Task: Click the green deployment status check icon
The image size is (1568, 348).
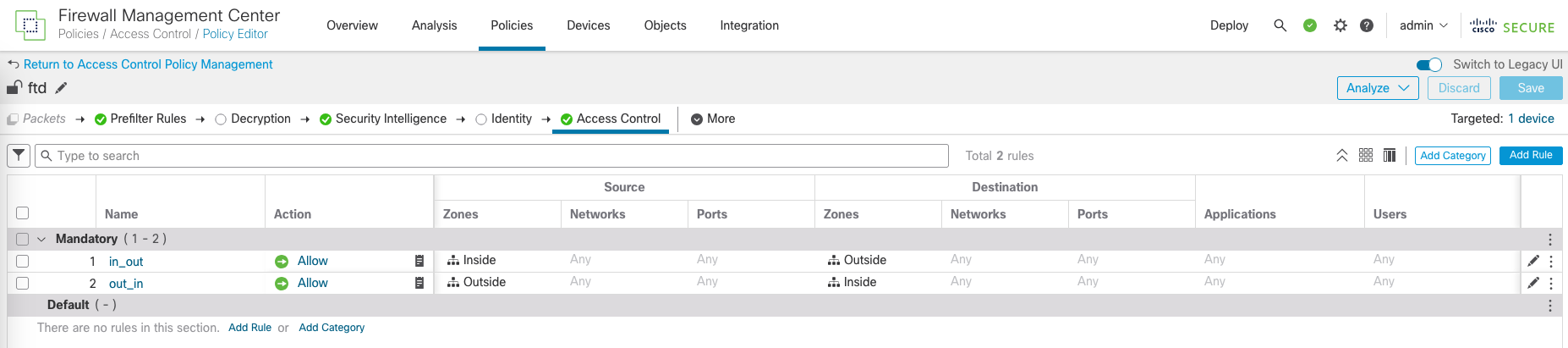Action: click(1309, 25)
